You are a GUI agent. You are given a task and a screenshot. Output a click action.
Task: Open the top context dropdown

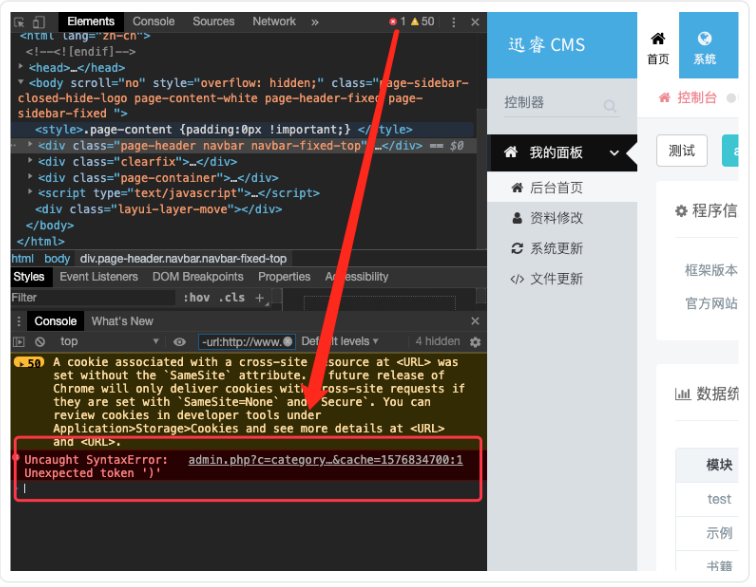point(109,343)
